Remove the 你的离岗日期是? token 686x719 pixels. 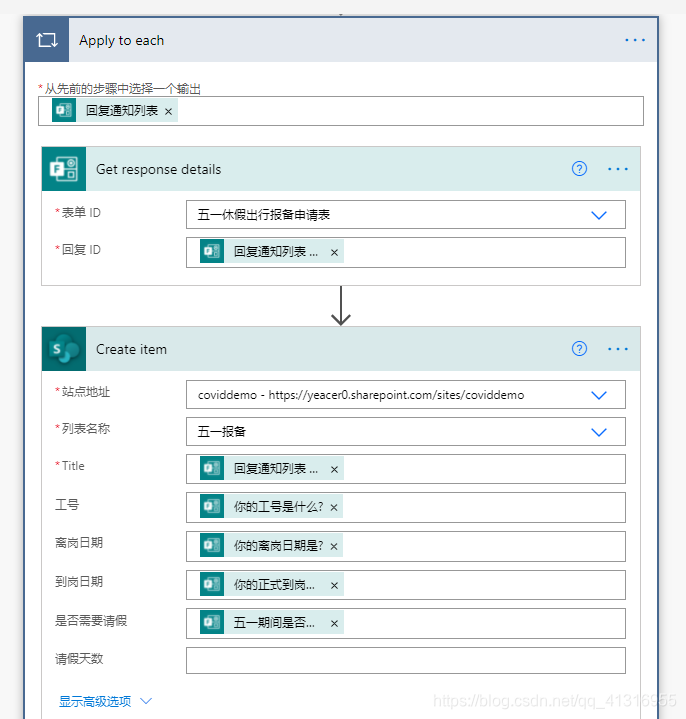[334, 547]
